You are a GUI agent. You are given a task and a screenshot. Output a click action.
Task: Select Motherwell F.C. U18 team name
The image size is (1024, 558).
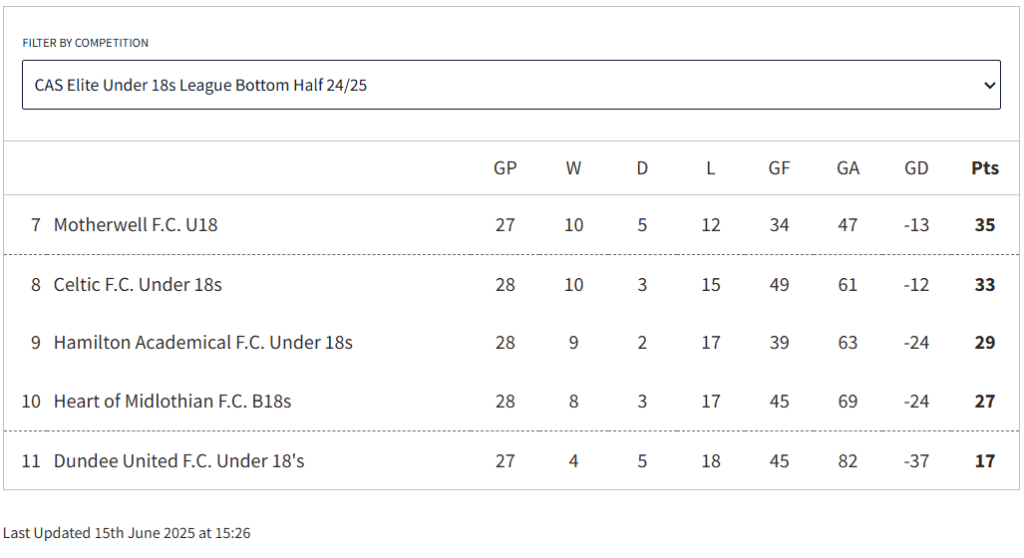pyautogui.click(x=135, y=225)
